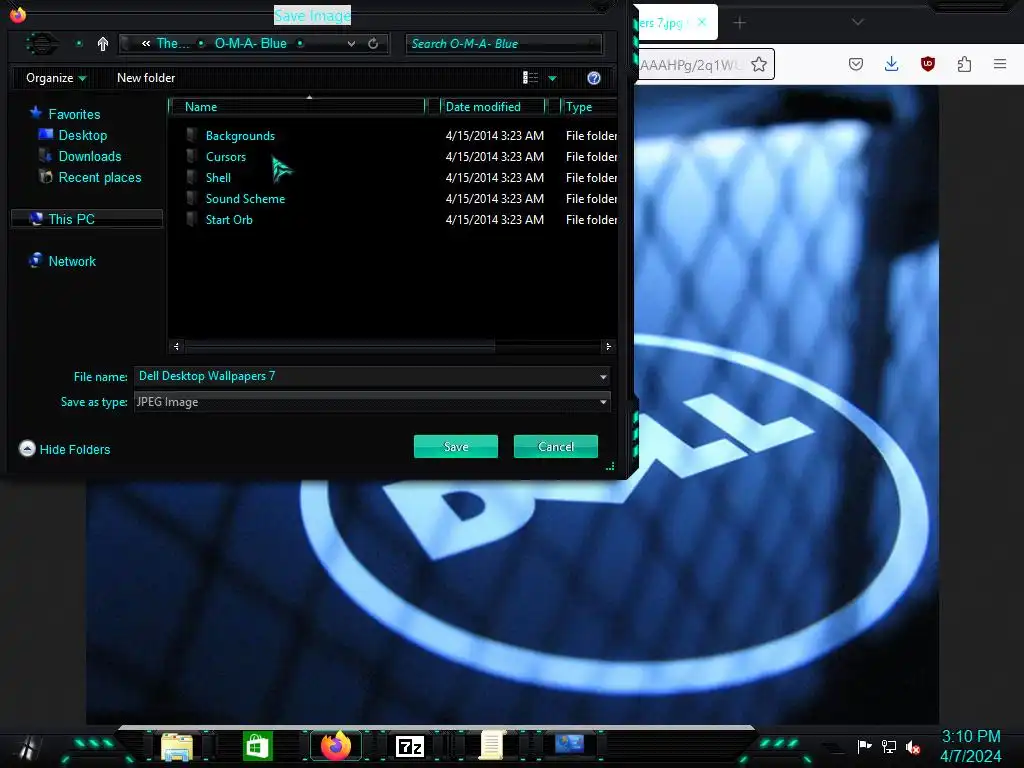Open the Start button on taskbar
The width and height of the screenshot is (1024, 768).
(x=28, y=746)
